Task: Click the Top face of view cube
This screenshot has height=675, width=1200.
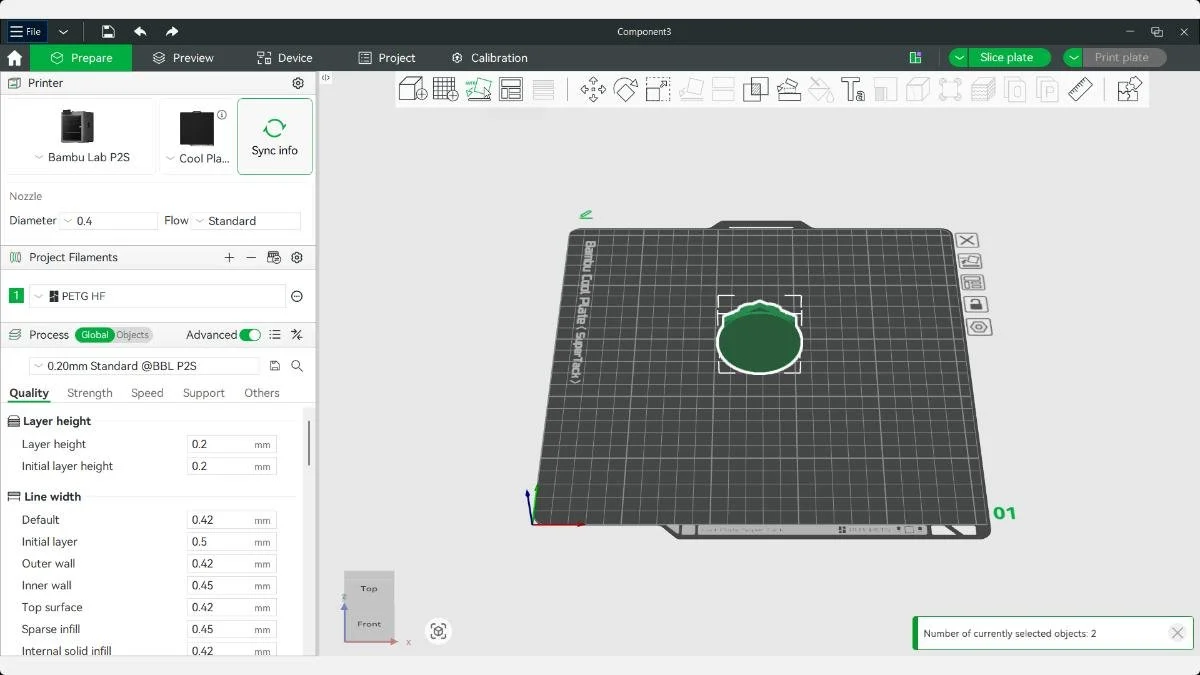Action: tap(369, 588)
